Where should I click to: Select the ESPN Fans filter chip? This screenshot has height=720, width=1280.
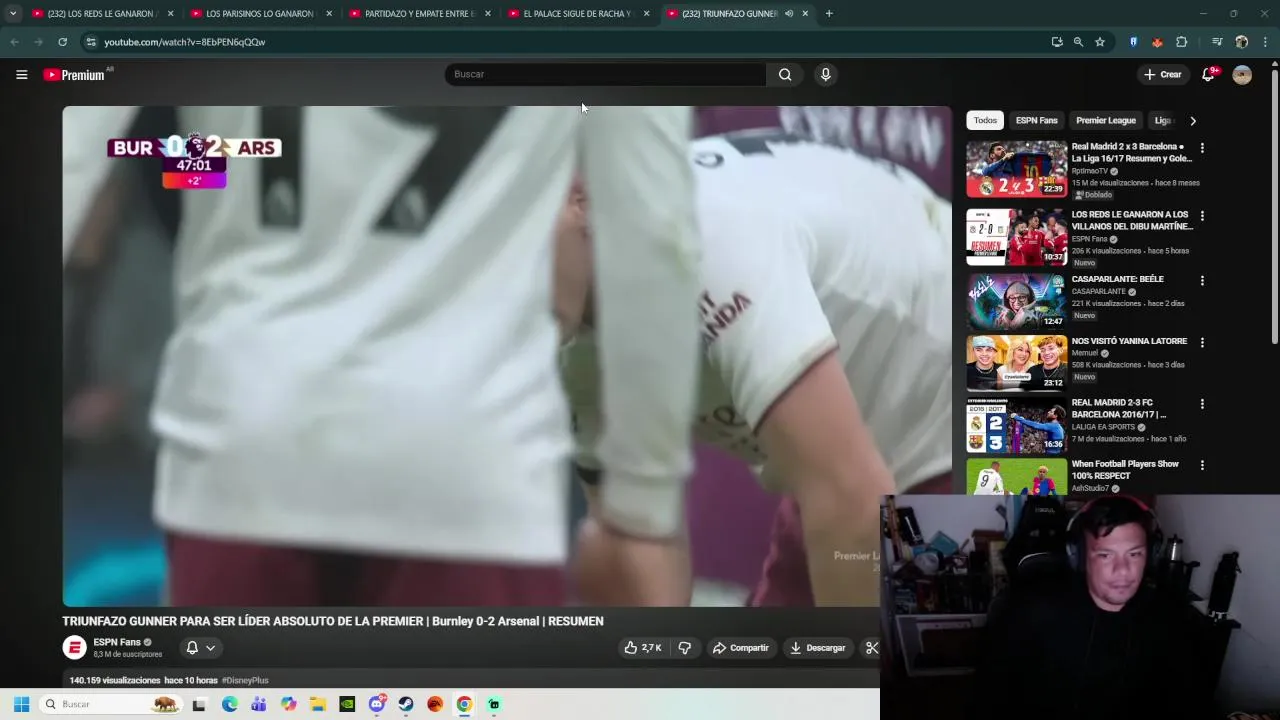pyautogui.click(x=1036, y=120)
